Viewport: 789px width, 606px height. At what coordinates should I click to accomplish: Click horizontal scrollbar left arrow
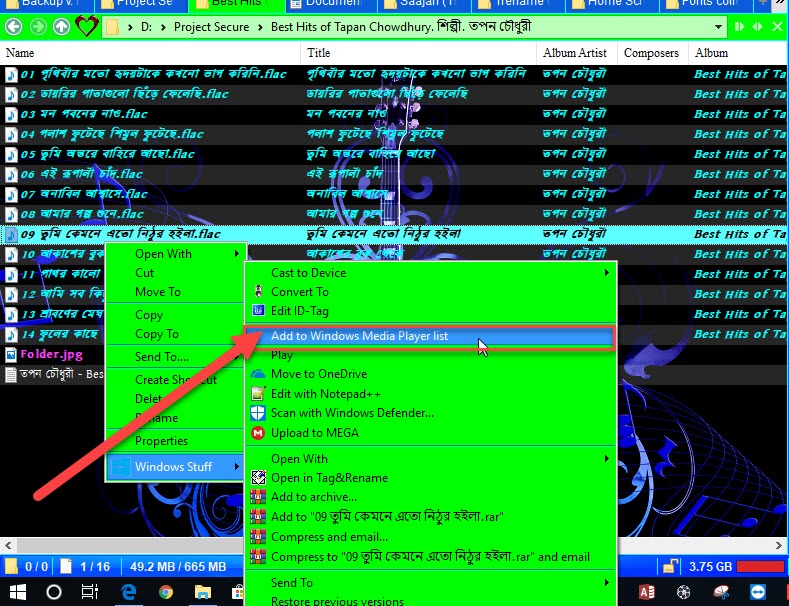(8, 545)
